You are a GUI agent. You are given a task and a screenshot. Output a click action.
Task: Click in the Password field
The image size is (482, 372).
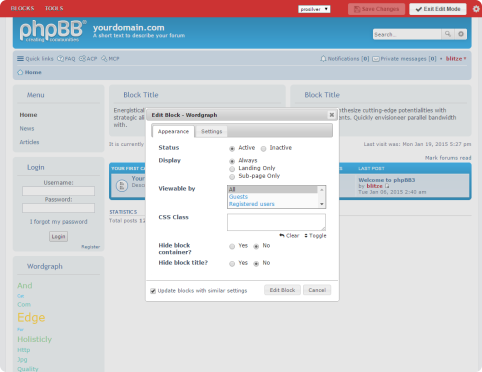click(58, 208)
